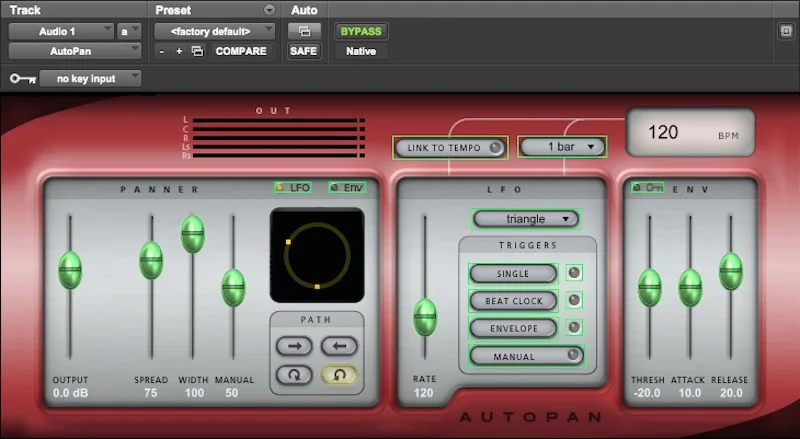
Task: Click the SPREAD slider knob
Action: click(x=151, y=260)
